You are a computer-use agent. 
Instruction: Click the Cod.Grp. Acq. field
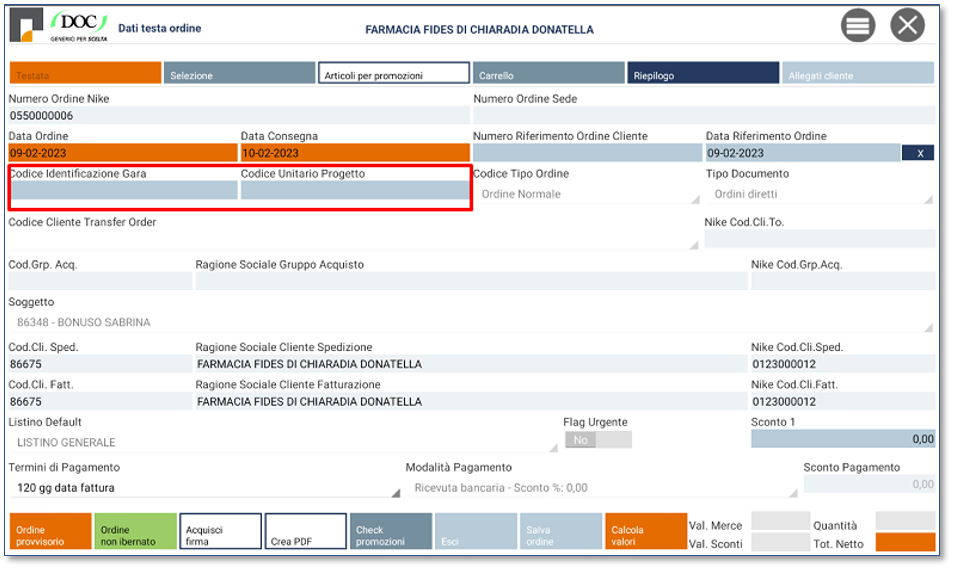pyautogui.click(x=100, y=281)
